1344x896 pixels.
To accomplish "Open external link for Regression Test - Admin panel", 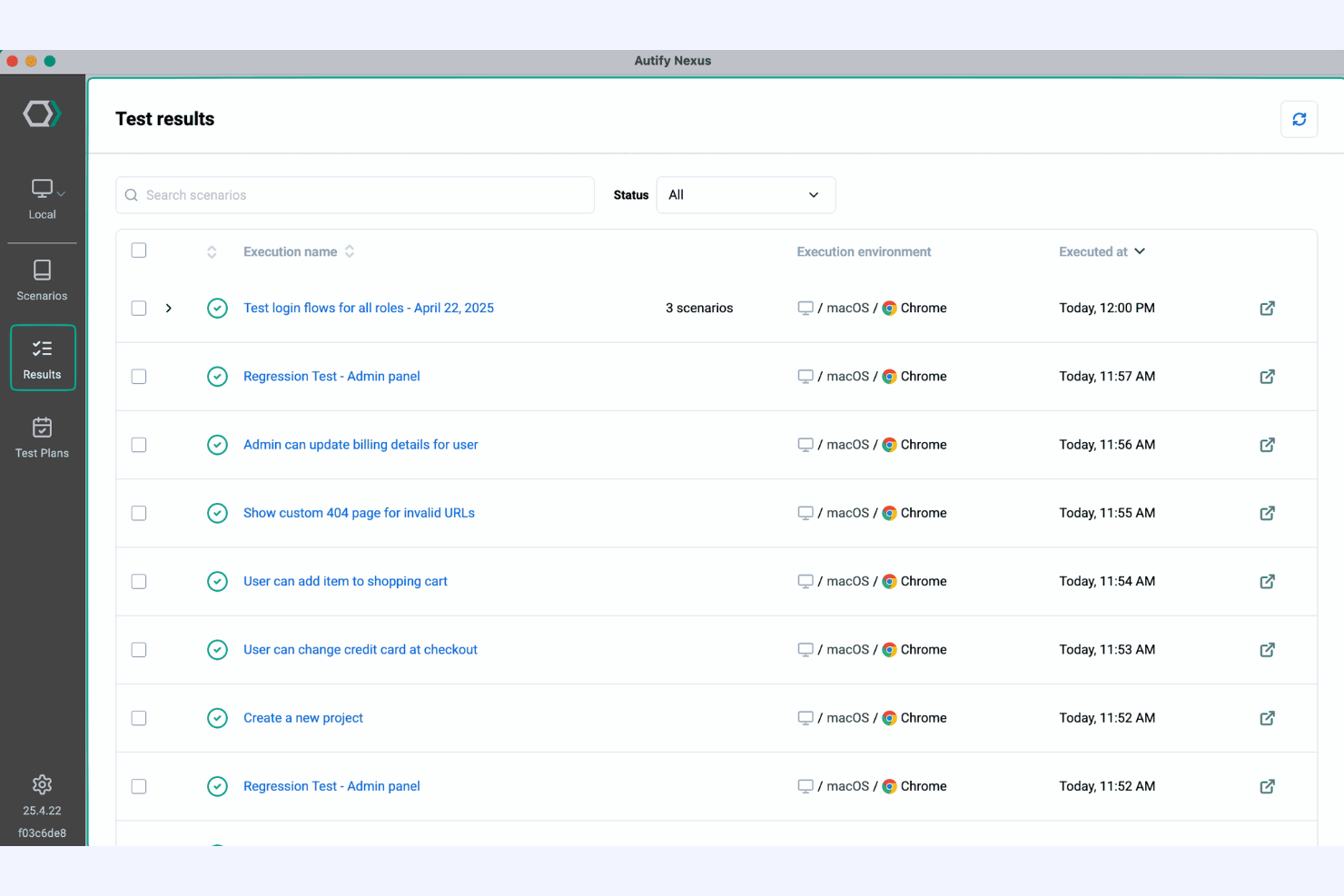I will pos(1267,376).
